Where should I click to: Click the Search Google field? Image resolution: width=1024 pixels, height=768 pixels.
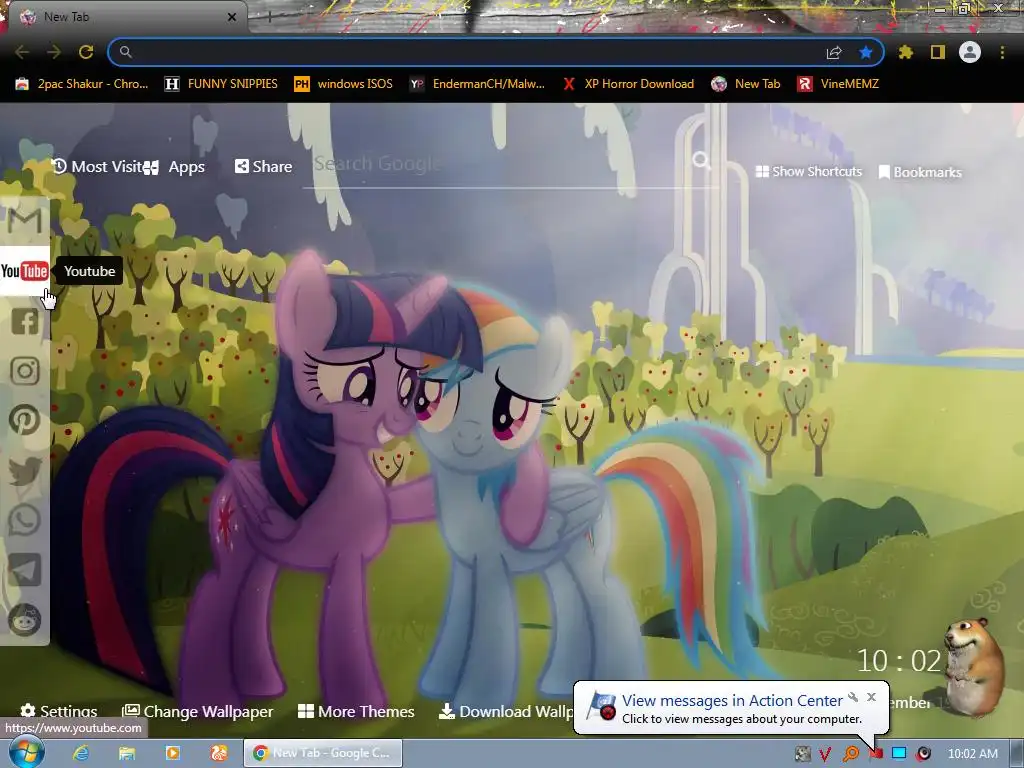(x=500, y=163)
